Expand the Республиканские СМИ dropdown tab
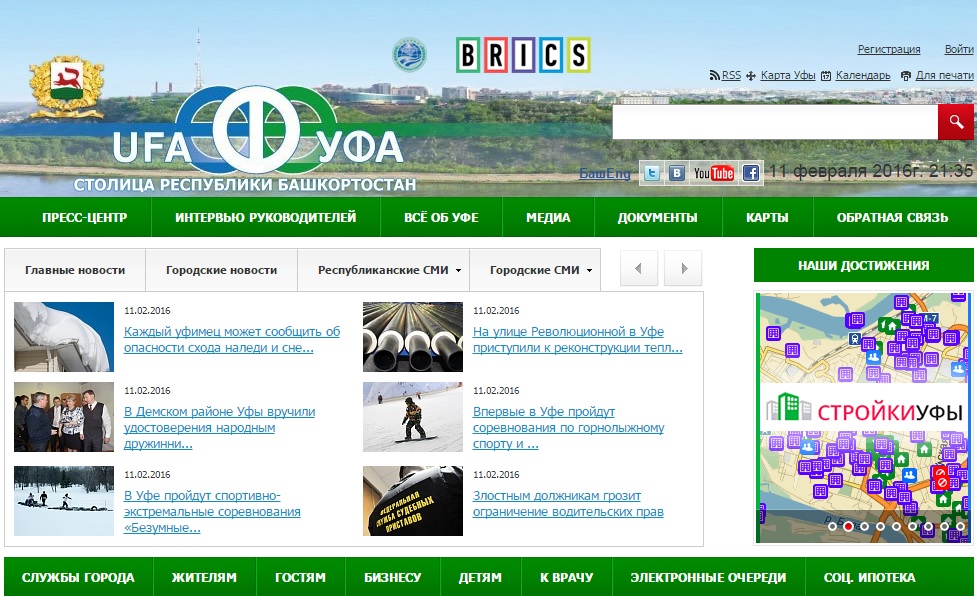Screen dimensions: 977x596 click(389, 270)
